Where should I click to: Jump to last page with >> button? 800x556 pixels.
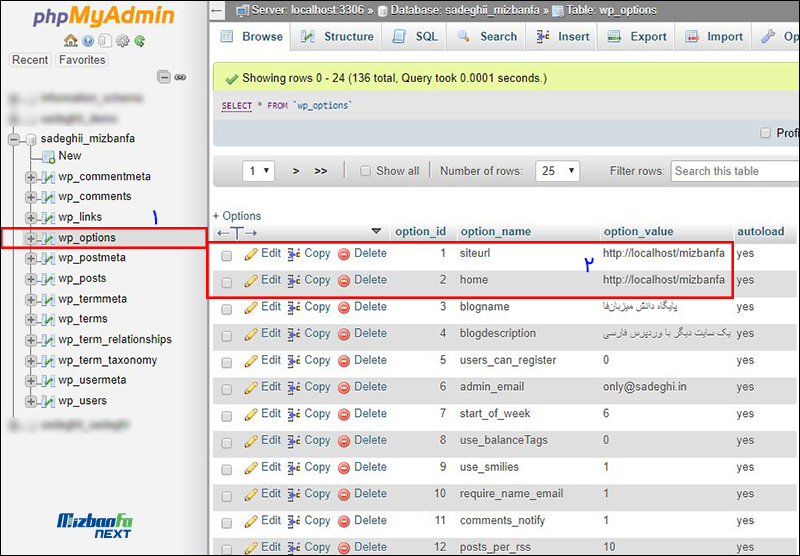tap(320, 171)
